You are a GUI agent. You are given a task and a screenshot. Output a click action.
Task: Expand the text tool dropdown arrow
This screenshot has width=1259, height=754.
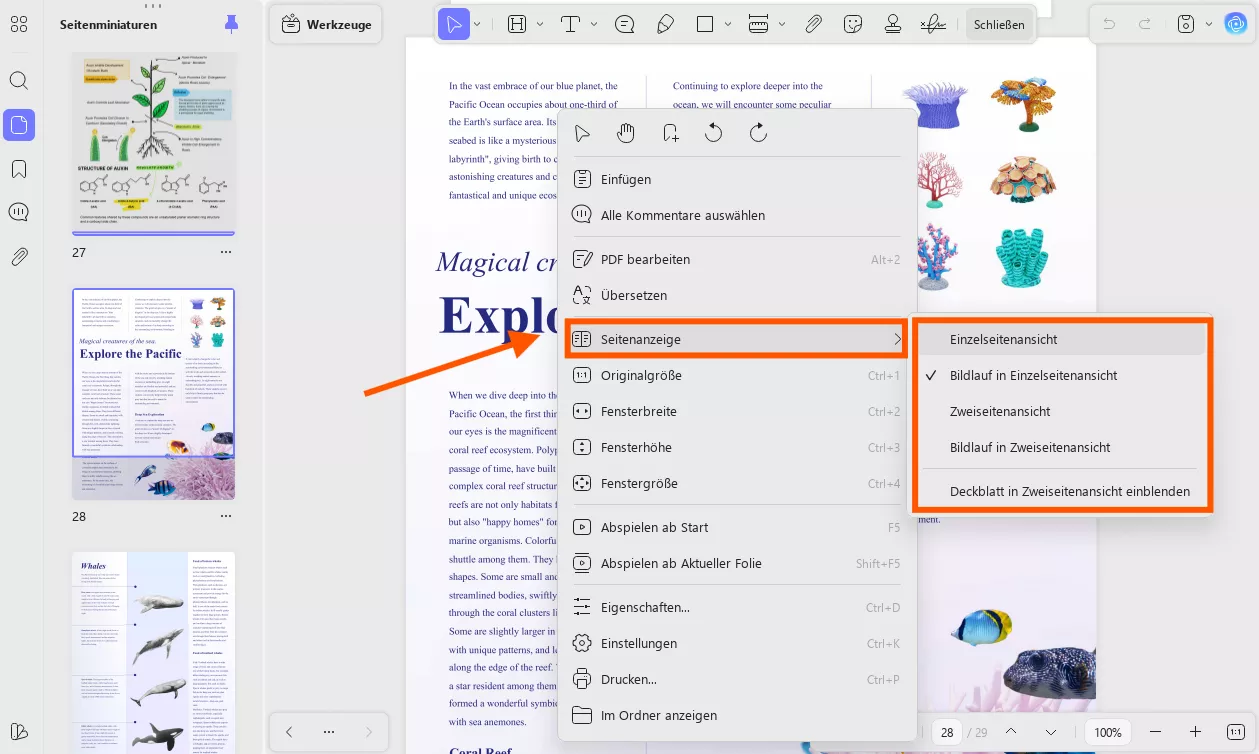point(594,24)
